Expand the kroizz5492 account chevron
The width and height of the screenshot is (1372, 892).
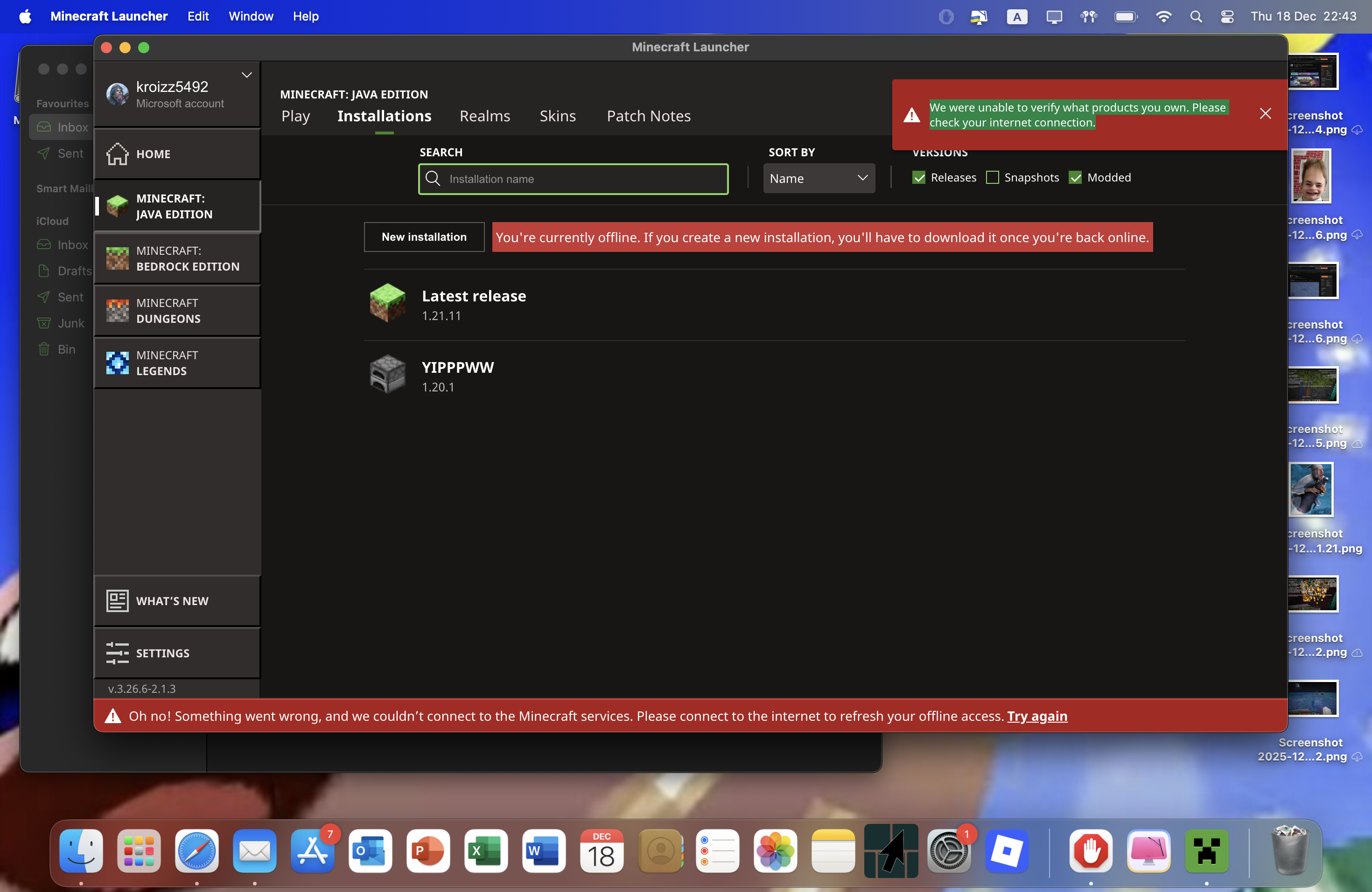247,76
